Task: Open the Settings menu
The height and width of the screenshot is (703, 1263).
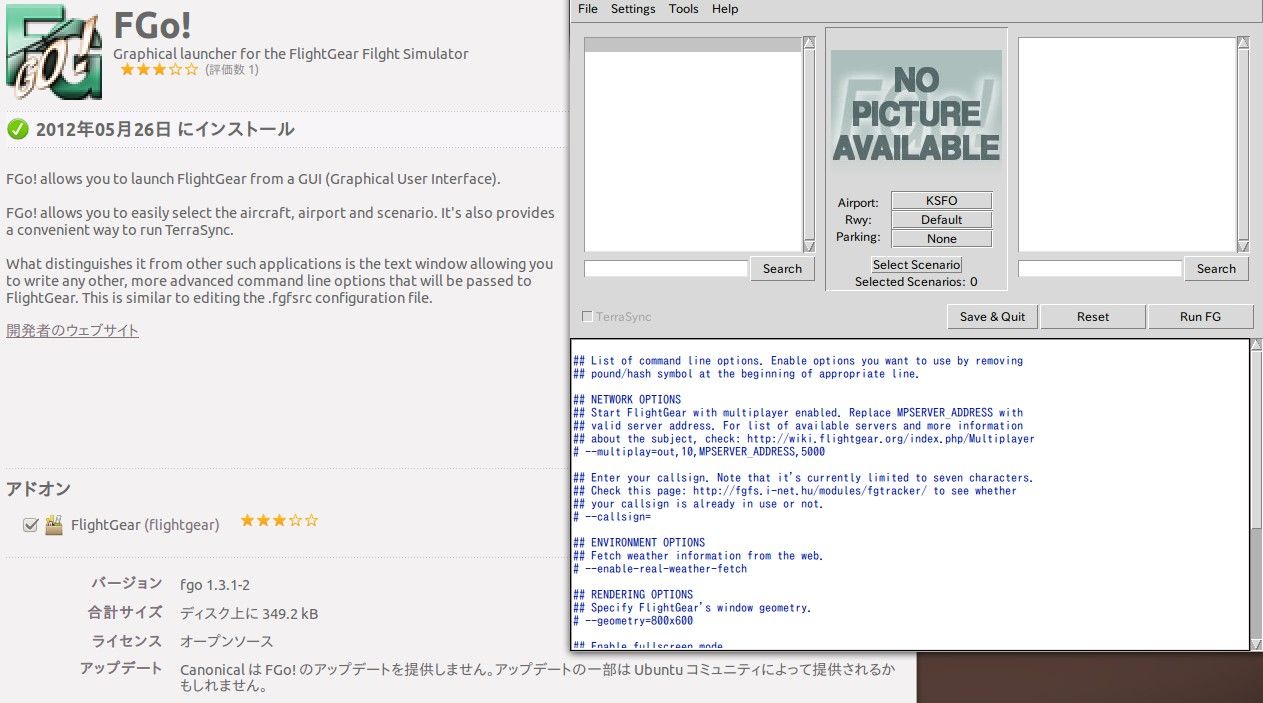Action: (x=633, y=9)
